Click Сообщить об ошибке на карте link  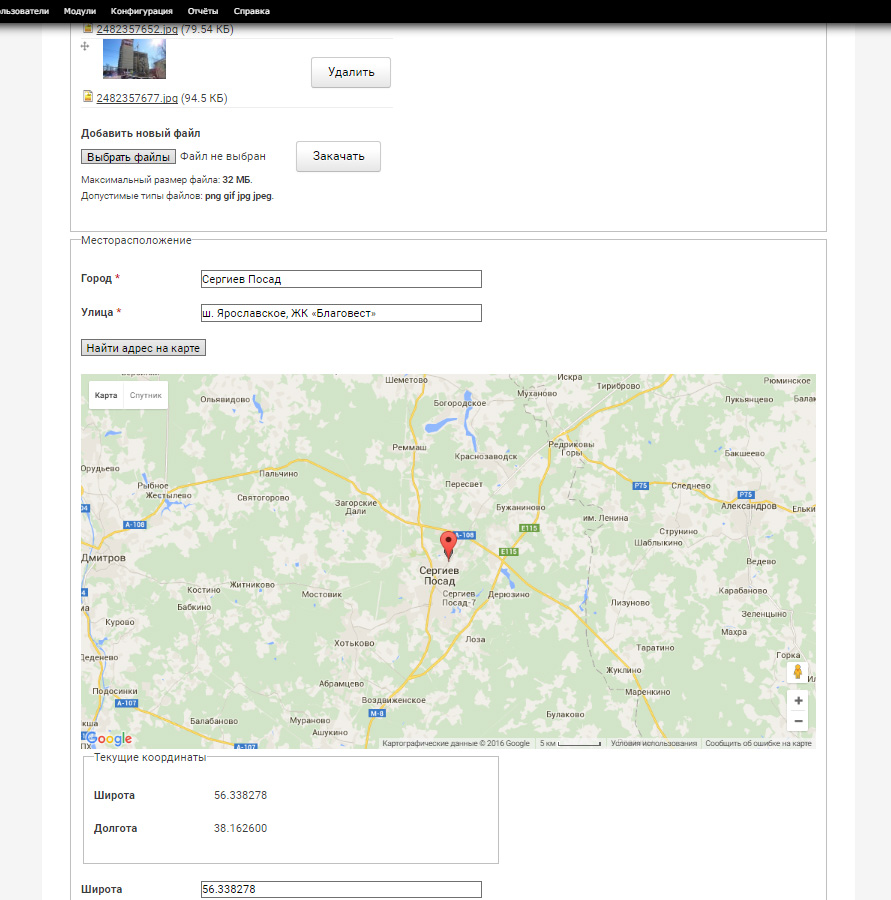[x=758, y=743]
